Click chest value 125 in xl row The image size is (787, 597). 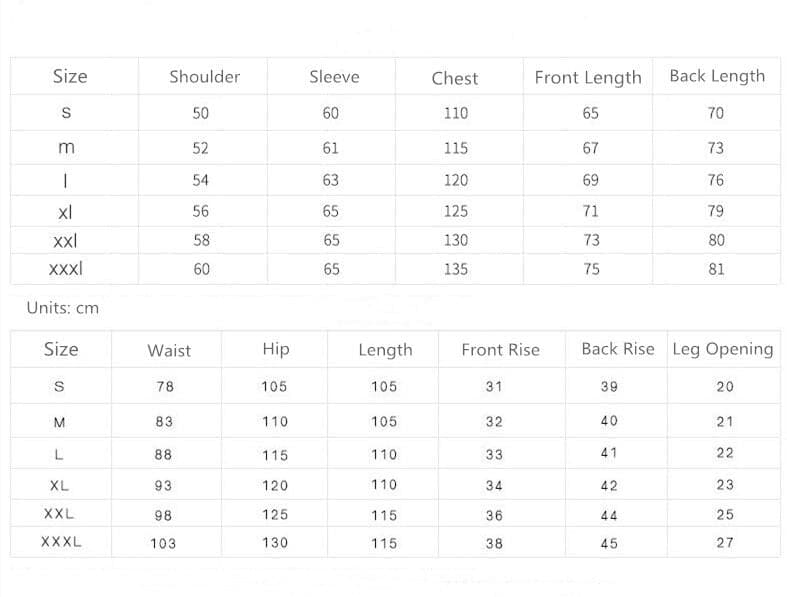pos(455,212)
